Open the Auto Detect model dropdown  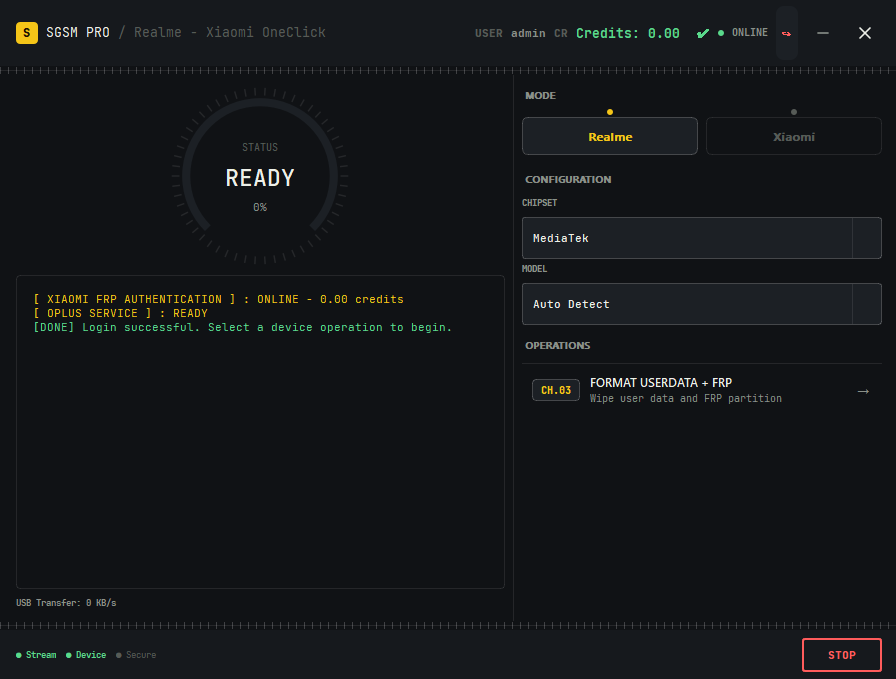click(x=702, y=304)
